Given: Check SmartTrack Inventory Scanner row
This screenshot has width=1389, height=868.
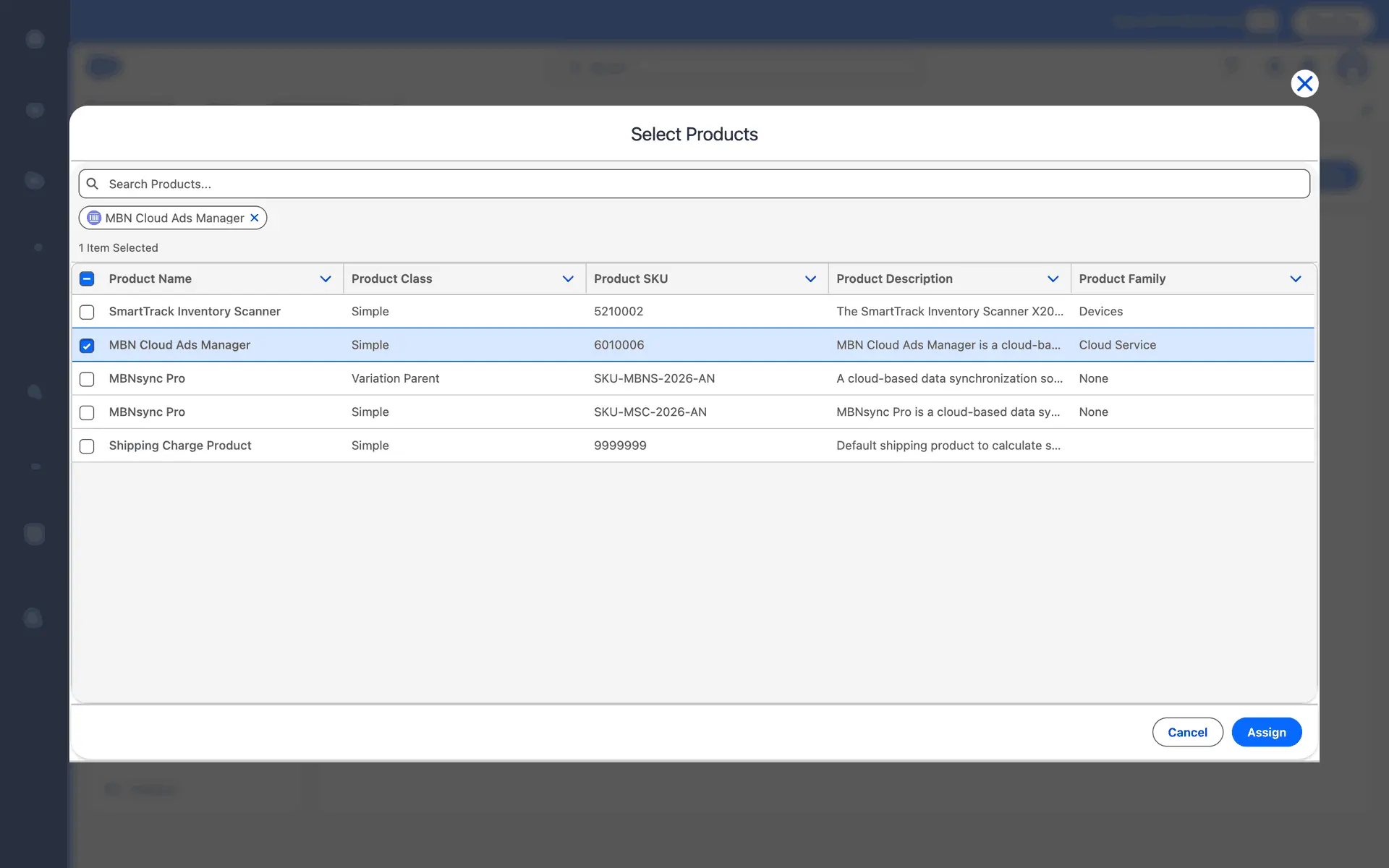Looking at the screenshot, I should [x=87, y=312].
